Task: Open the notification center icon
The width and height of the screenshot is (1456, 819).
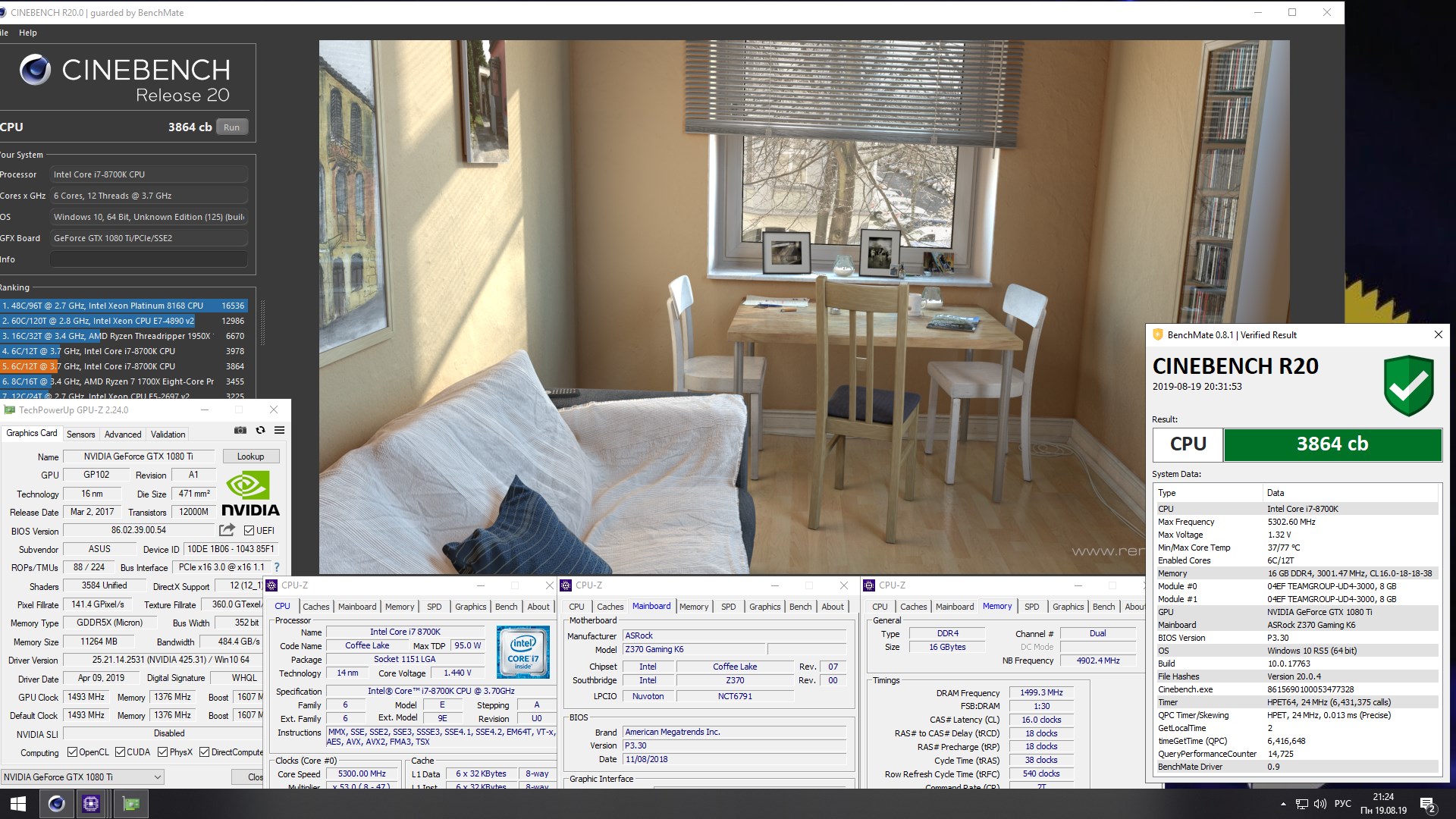Action: tap(1427, 805)
